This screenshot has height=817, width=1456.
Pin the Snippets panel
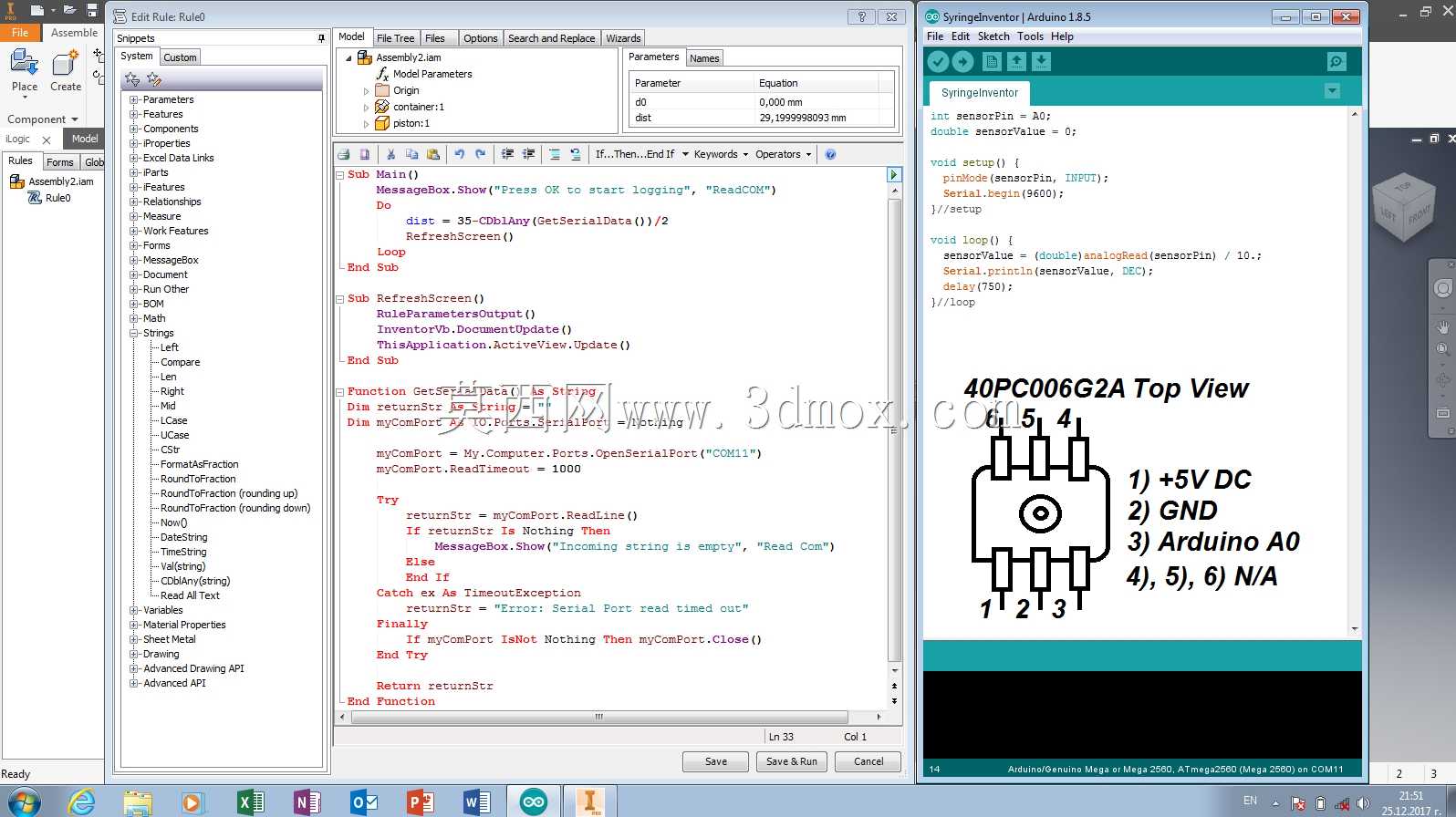tap(321, 38)
